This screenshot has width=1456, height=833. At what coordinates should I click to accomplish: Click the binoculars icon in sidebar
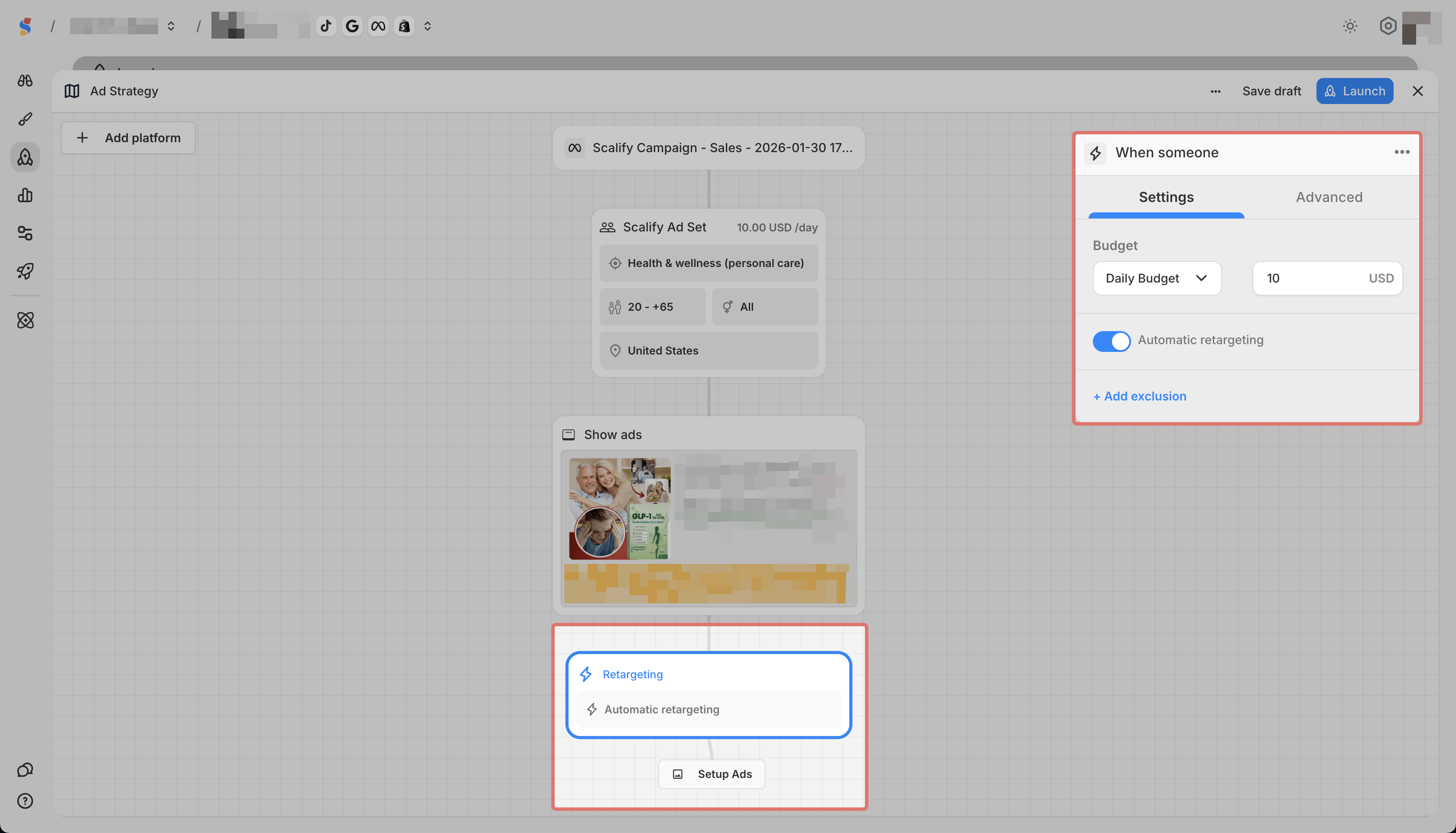point(25,81)
